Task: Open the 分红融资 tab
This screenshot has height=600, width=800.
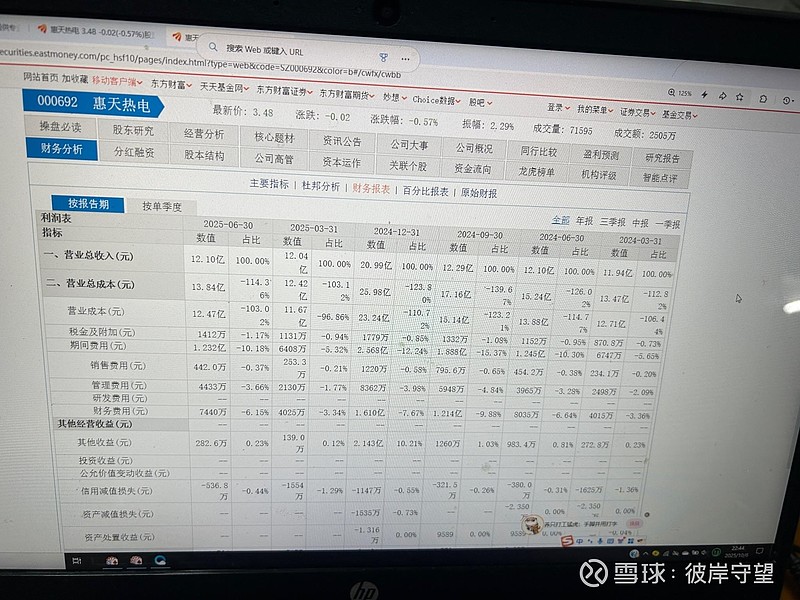Action: pos(134,152)
